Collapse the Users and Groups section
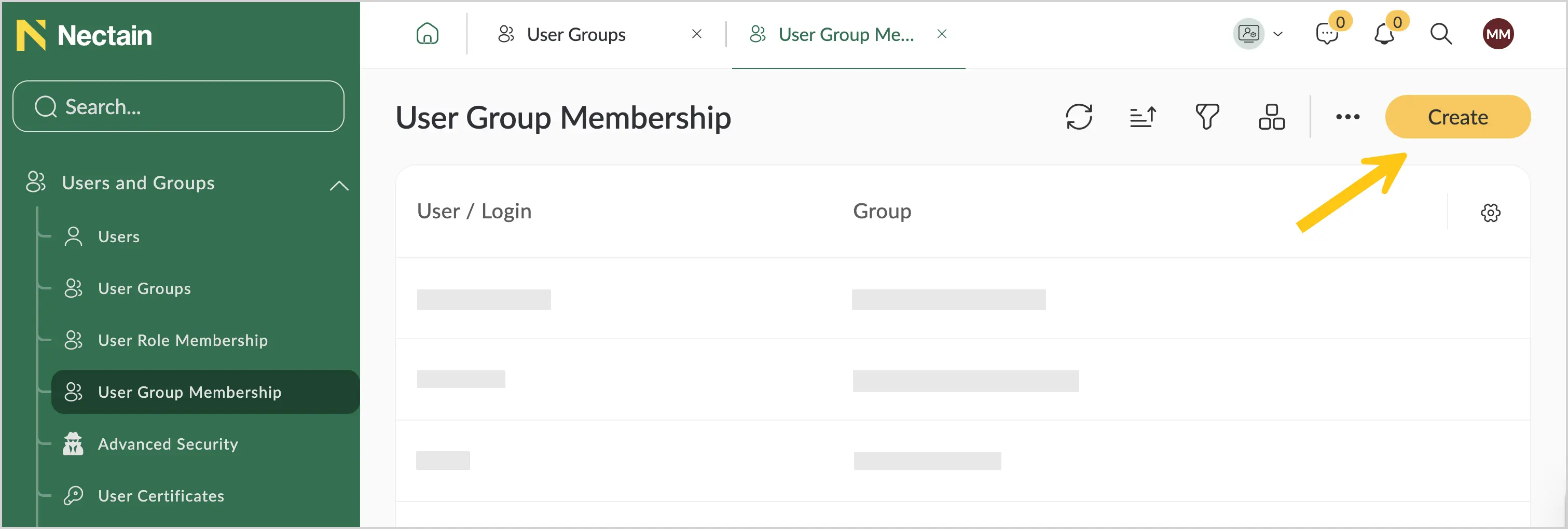Image resolution: width=1568 pixels, height=529 pixels. 339,185
